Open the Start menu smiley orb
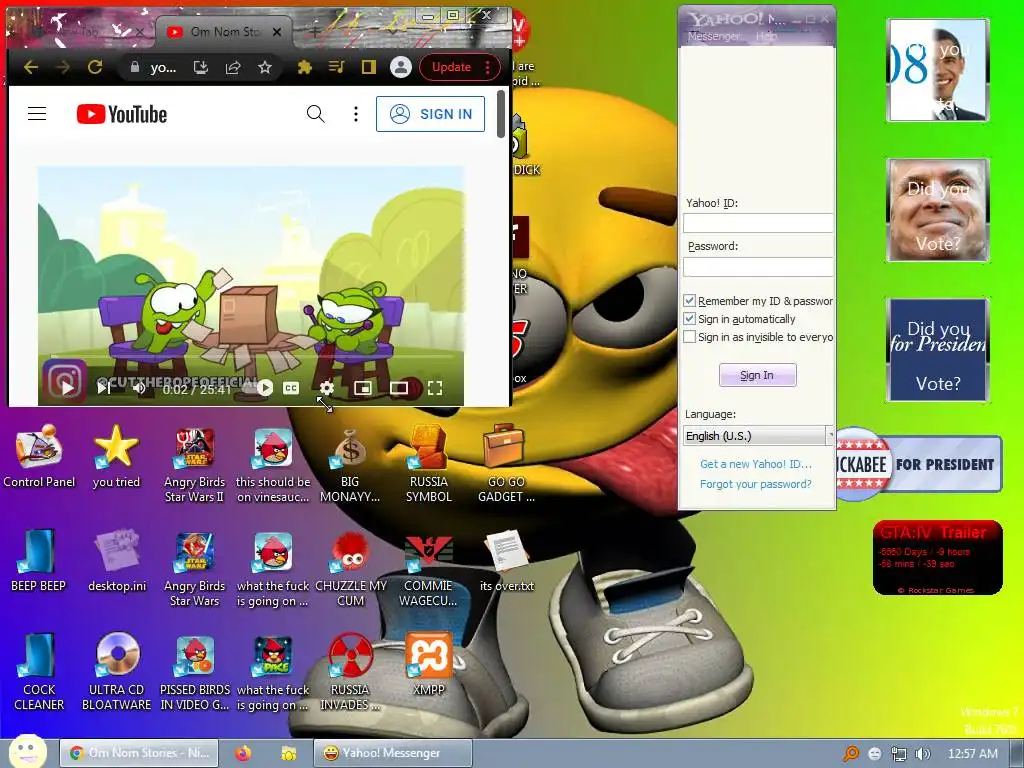Viewport: 1024px width, 768px height. click(27, 752)
